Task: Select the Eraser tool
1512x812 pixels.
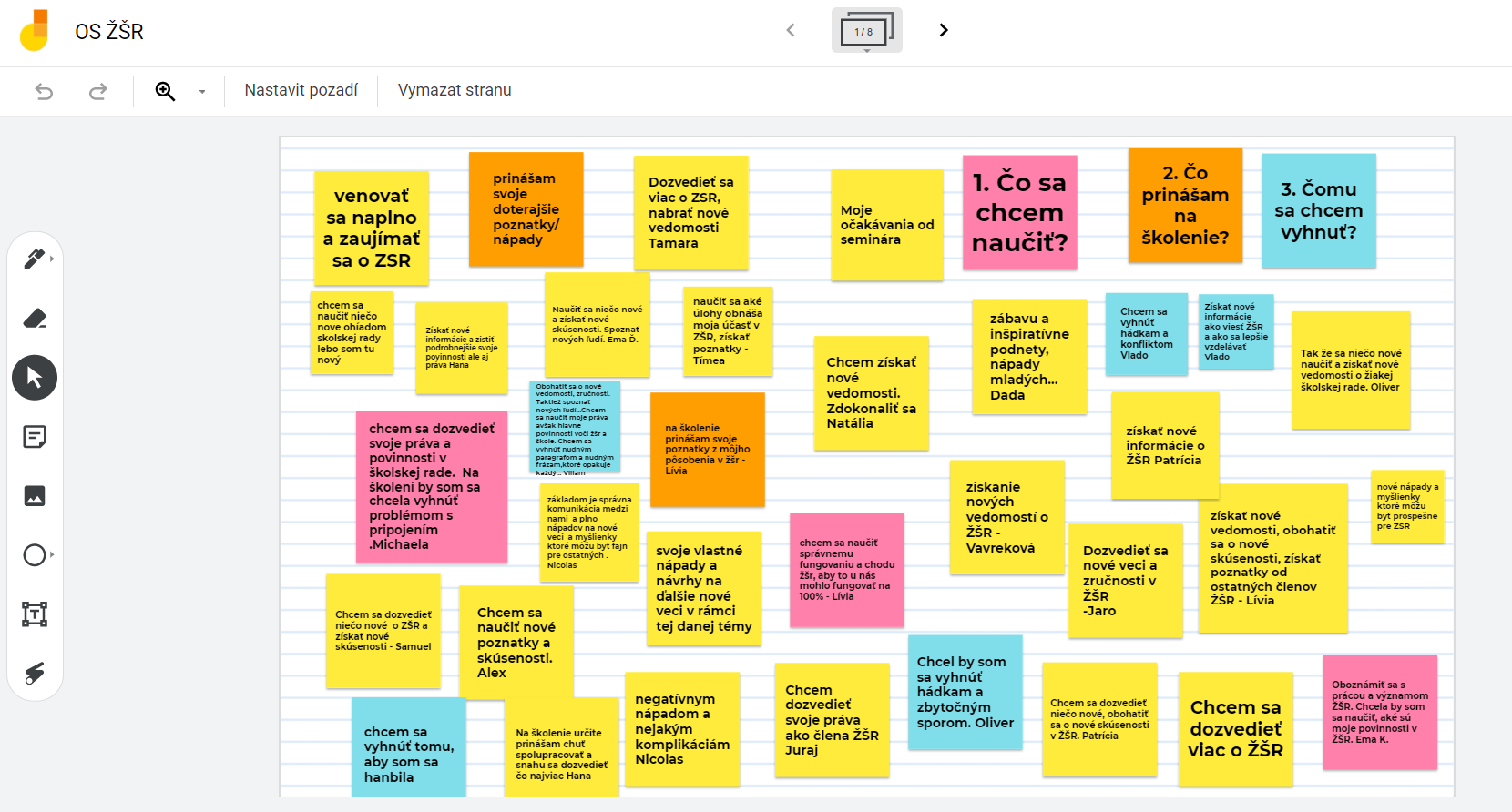Action: pyautogui.click(x=34, y=319)
